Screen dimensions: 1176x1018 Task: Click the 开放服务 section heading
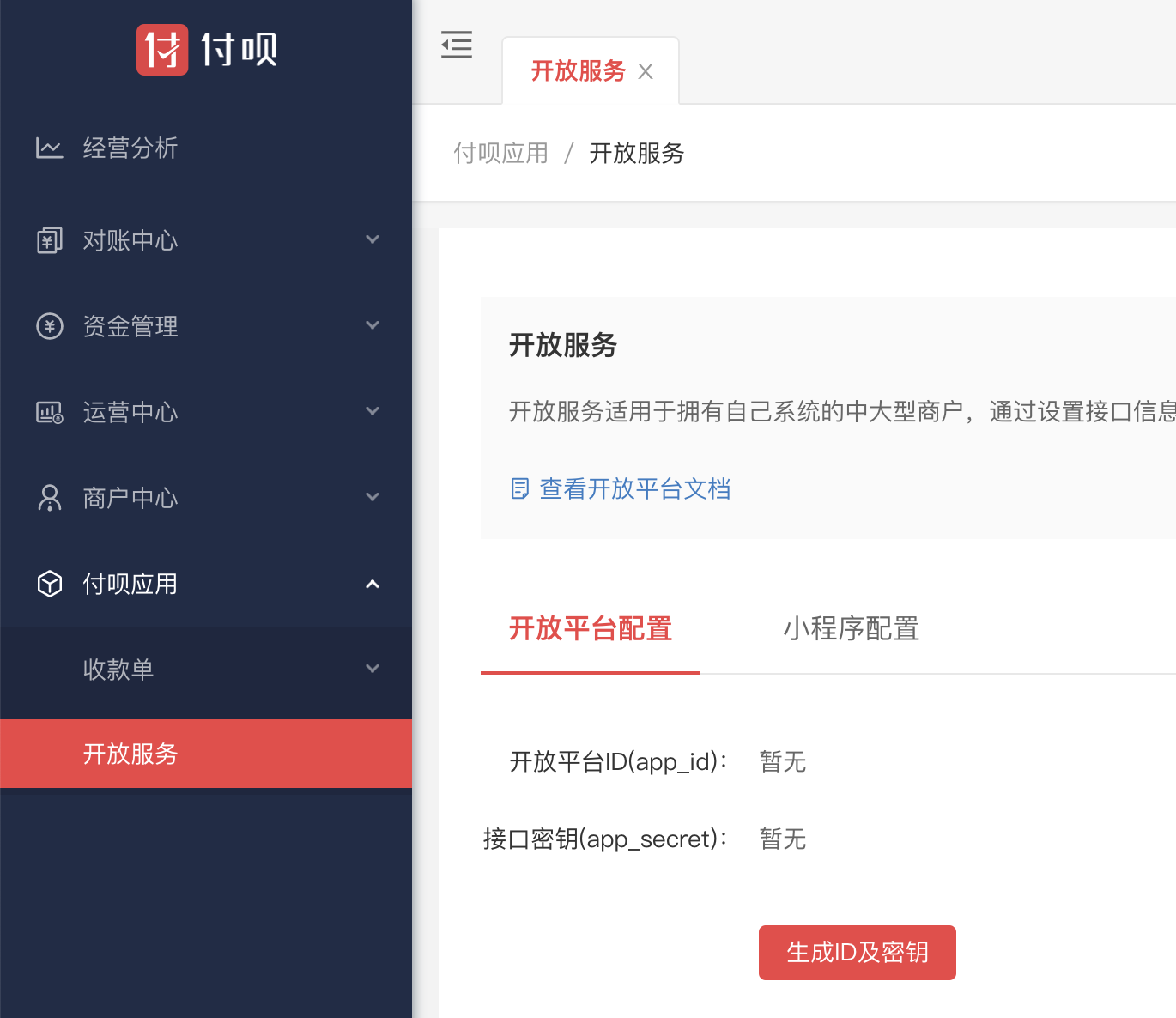click(x=563, y=345)
